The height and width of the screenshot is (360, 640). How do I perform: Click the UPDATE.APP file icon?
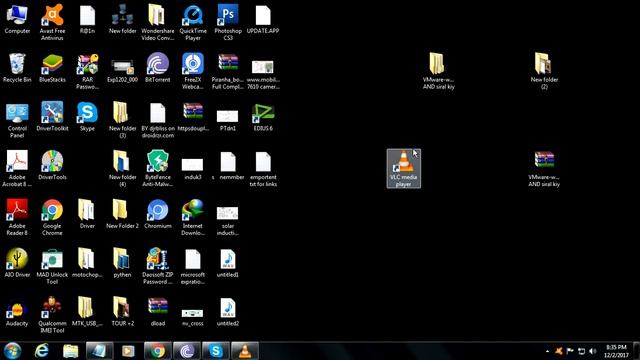click(263, 20)
